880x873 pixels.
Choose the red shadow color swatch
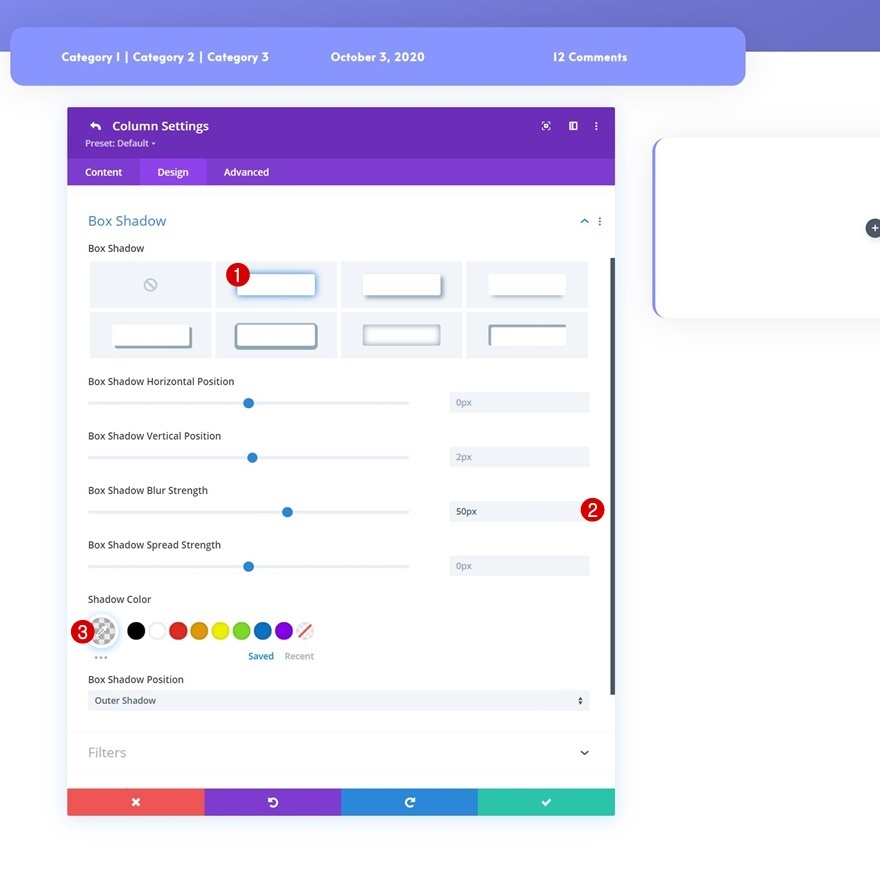(178, 631)
